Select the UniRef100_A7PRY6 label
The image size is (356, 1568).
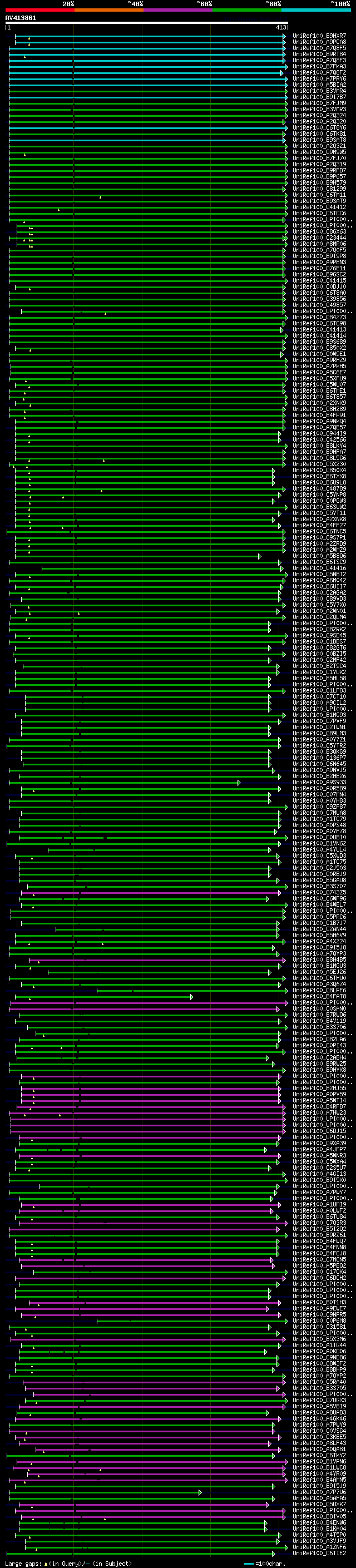319,78
